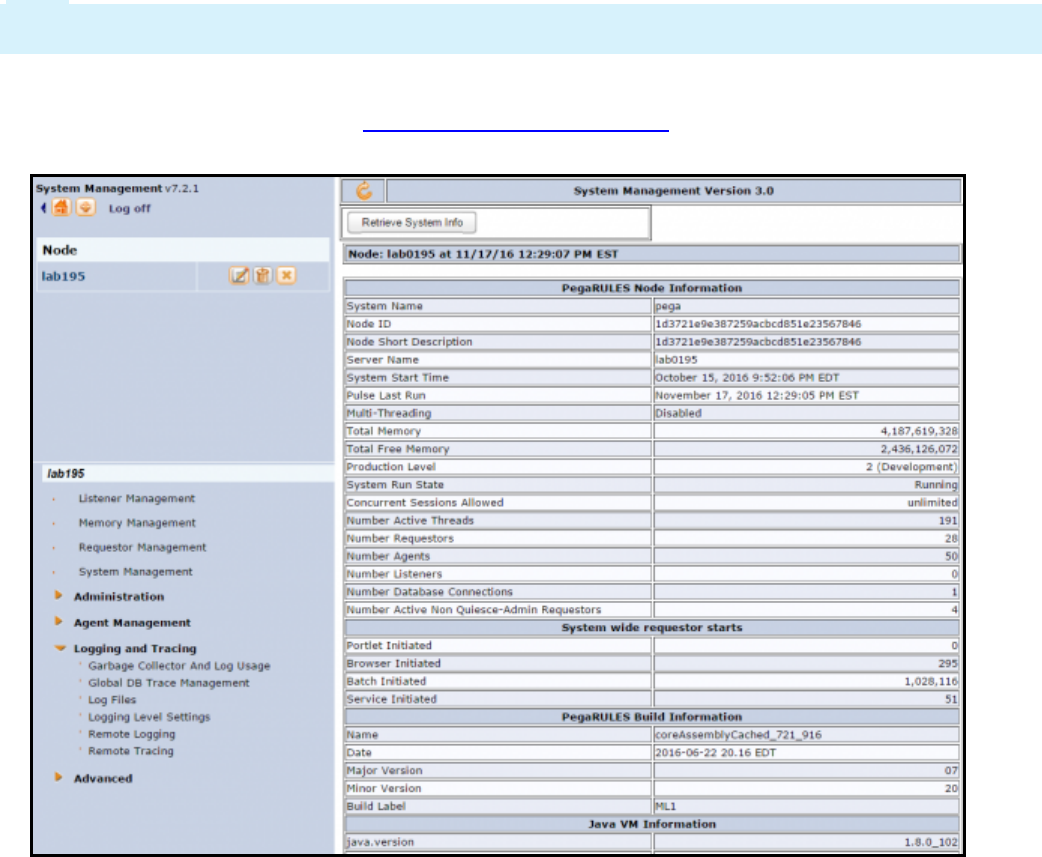Open Global DB Trace Management
This screenshot has height=857, width=1042.
pyautogui.click(x=169, y=683)
